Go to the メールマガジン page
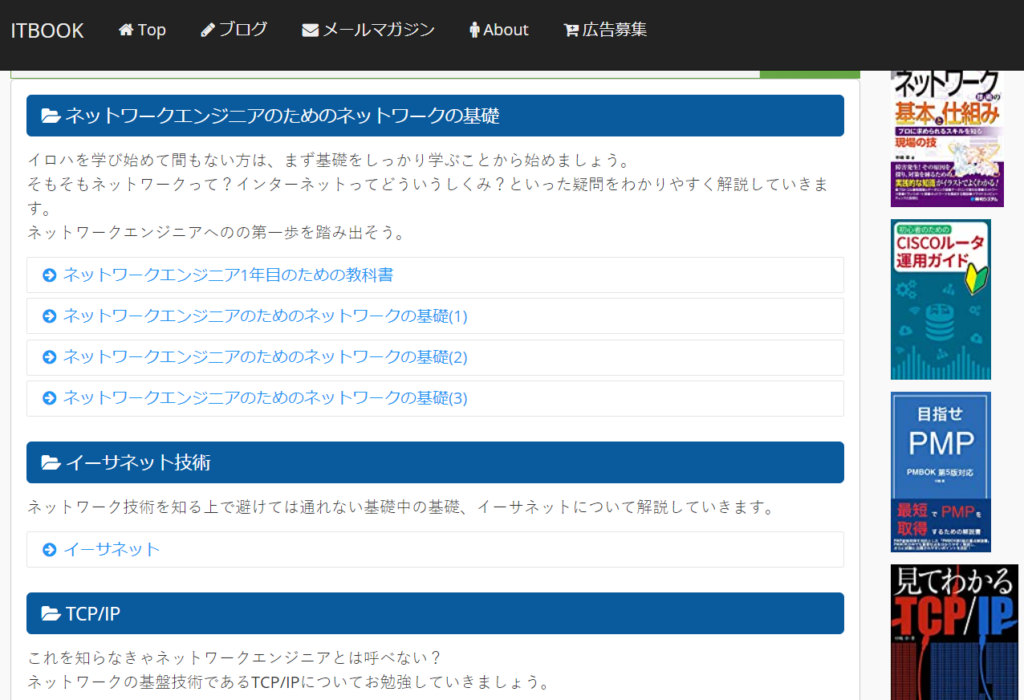 point(368,29)
